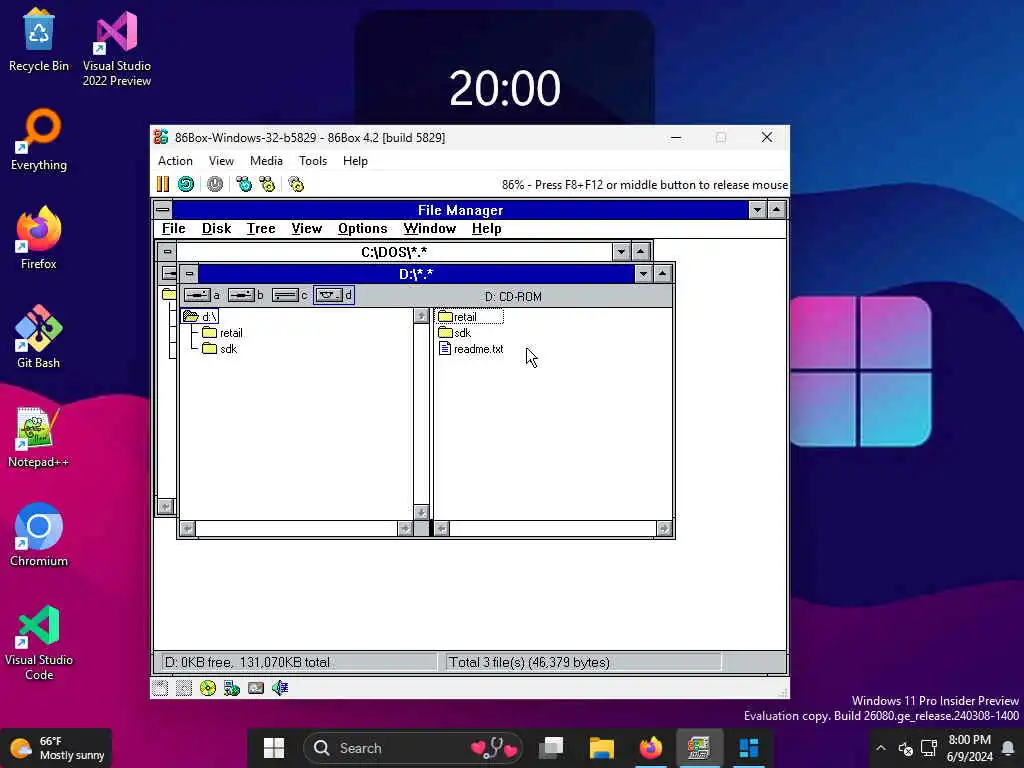Launch Git Bash from the desktop
This screenshot has height=768, width=1024.
pos(39,337)
